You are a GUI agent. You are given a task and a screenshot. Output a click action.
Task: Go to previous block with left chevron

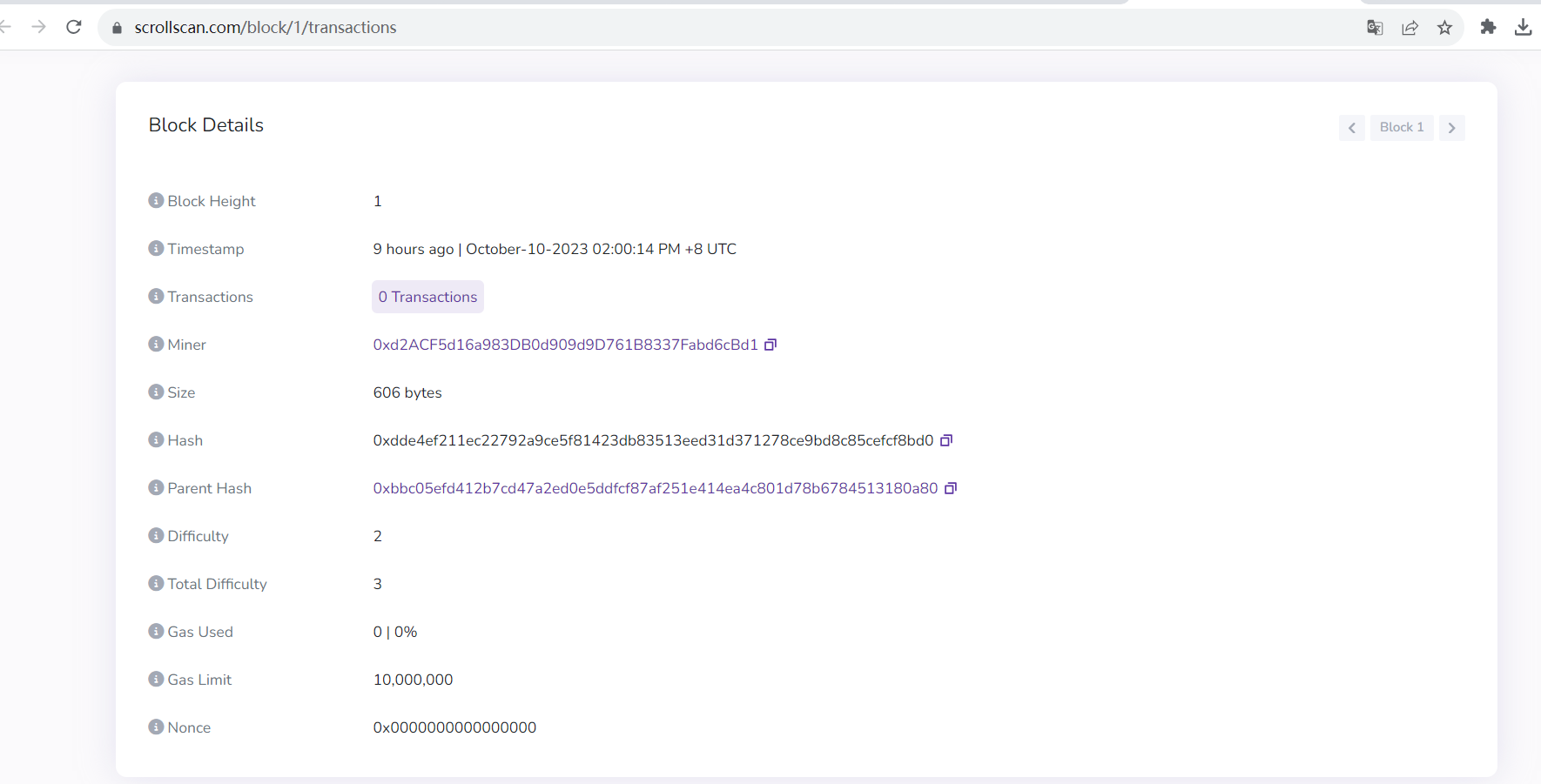point(1351,128)
